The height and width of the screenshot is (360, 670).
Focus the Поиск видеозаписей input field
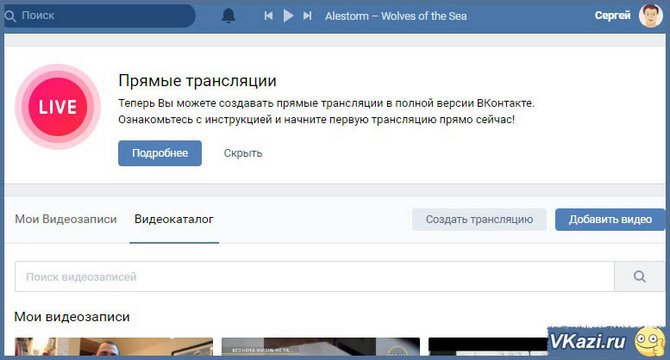pyautogui.click(x=314, y=277)
